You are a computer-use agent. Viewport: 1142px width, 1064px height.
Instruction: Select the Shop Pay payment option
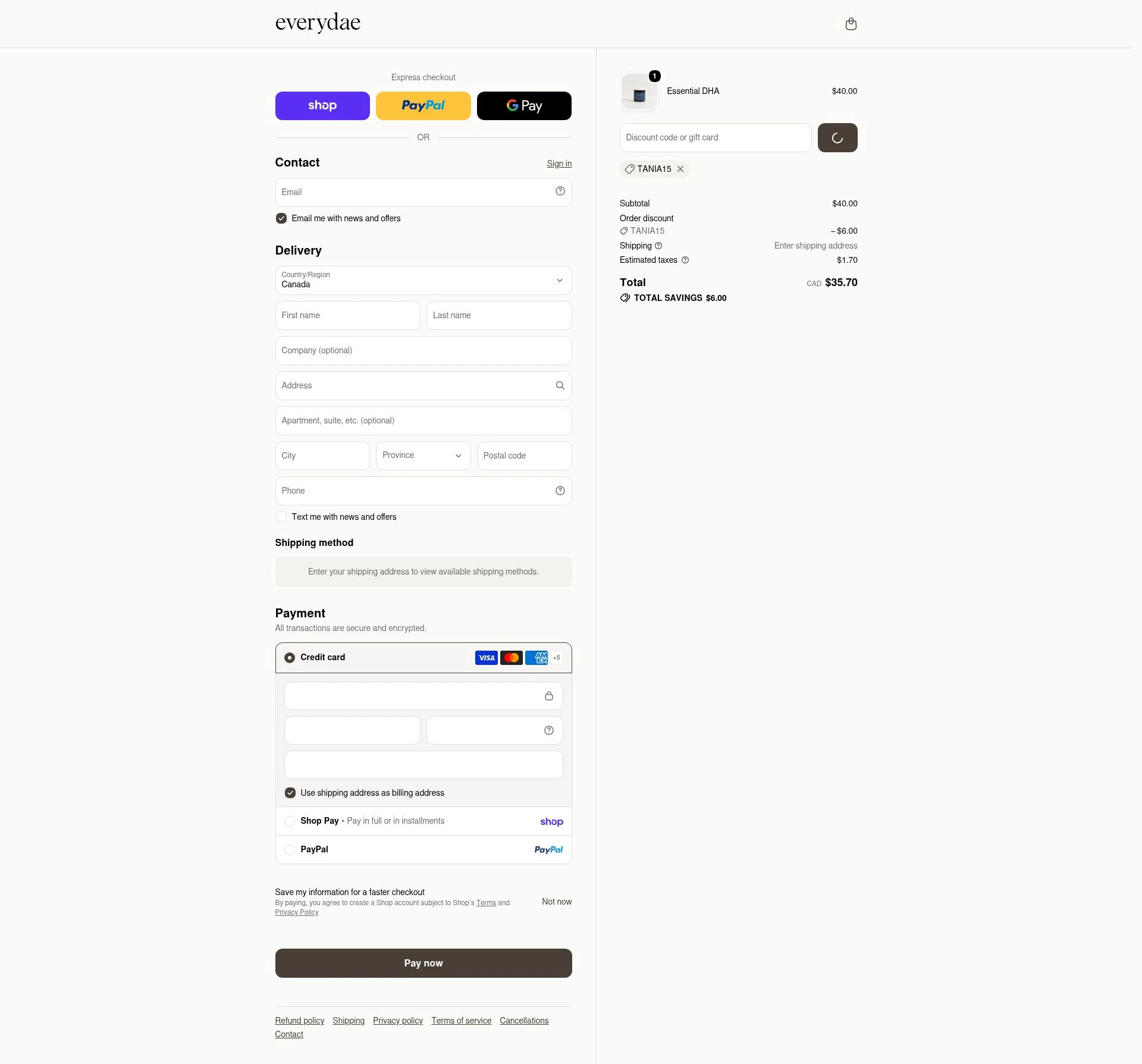(423, 821)
